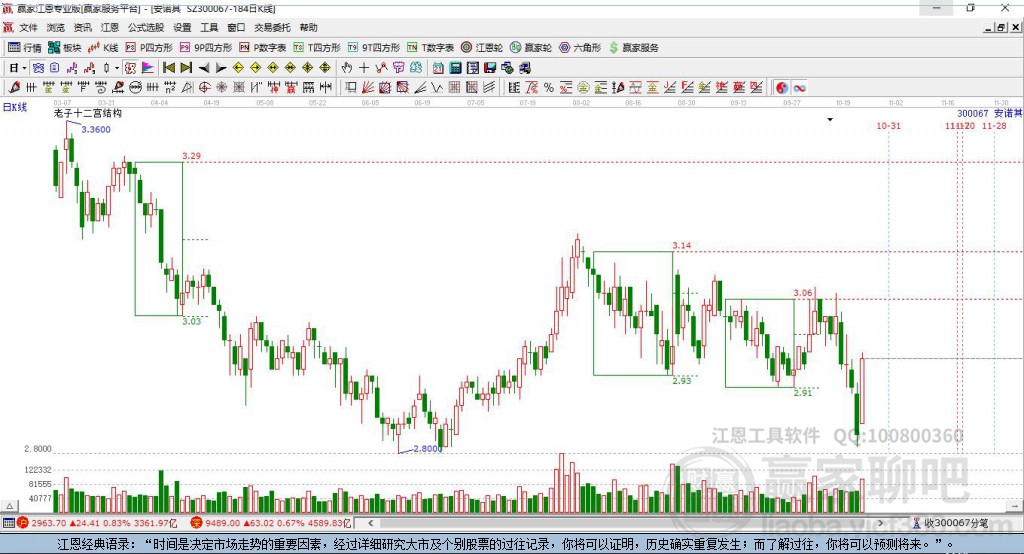Jump to last bar toolbar icon
Image resolution: width=1024 pixels, height=554 pixels.
point(186,68)
